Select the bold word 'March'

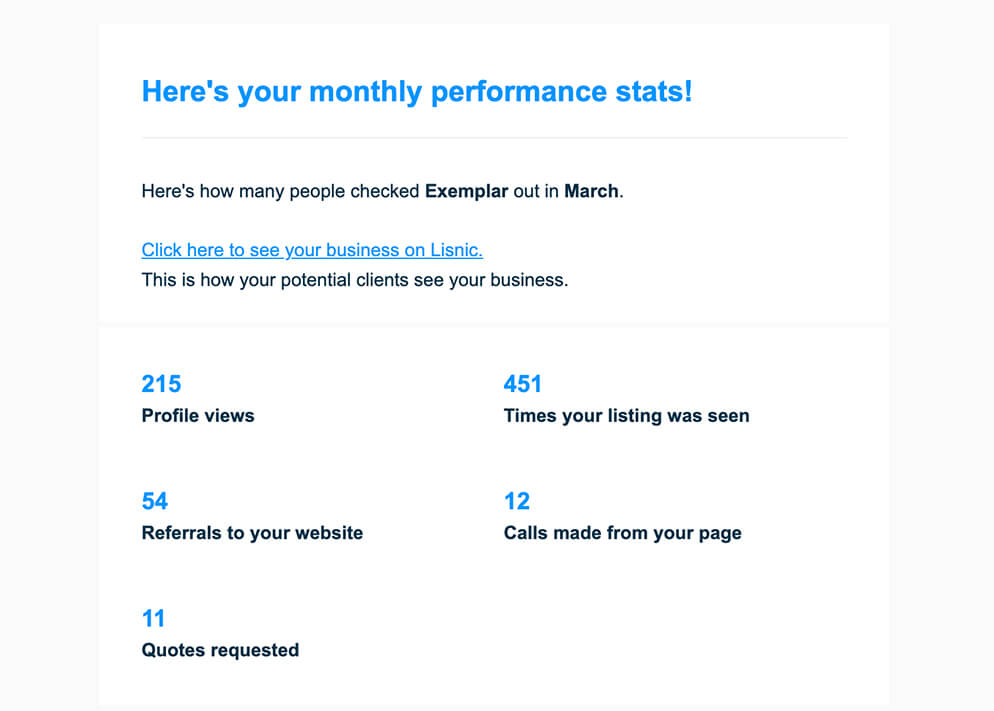click(591, 191)
